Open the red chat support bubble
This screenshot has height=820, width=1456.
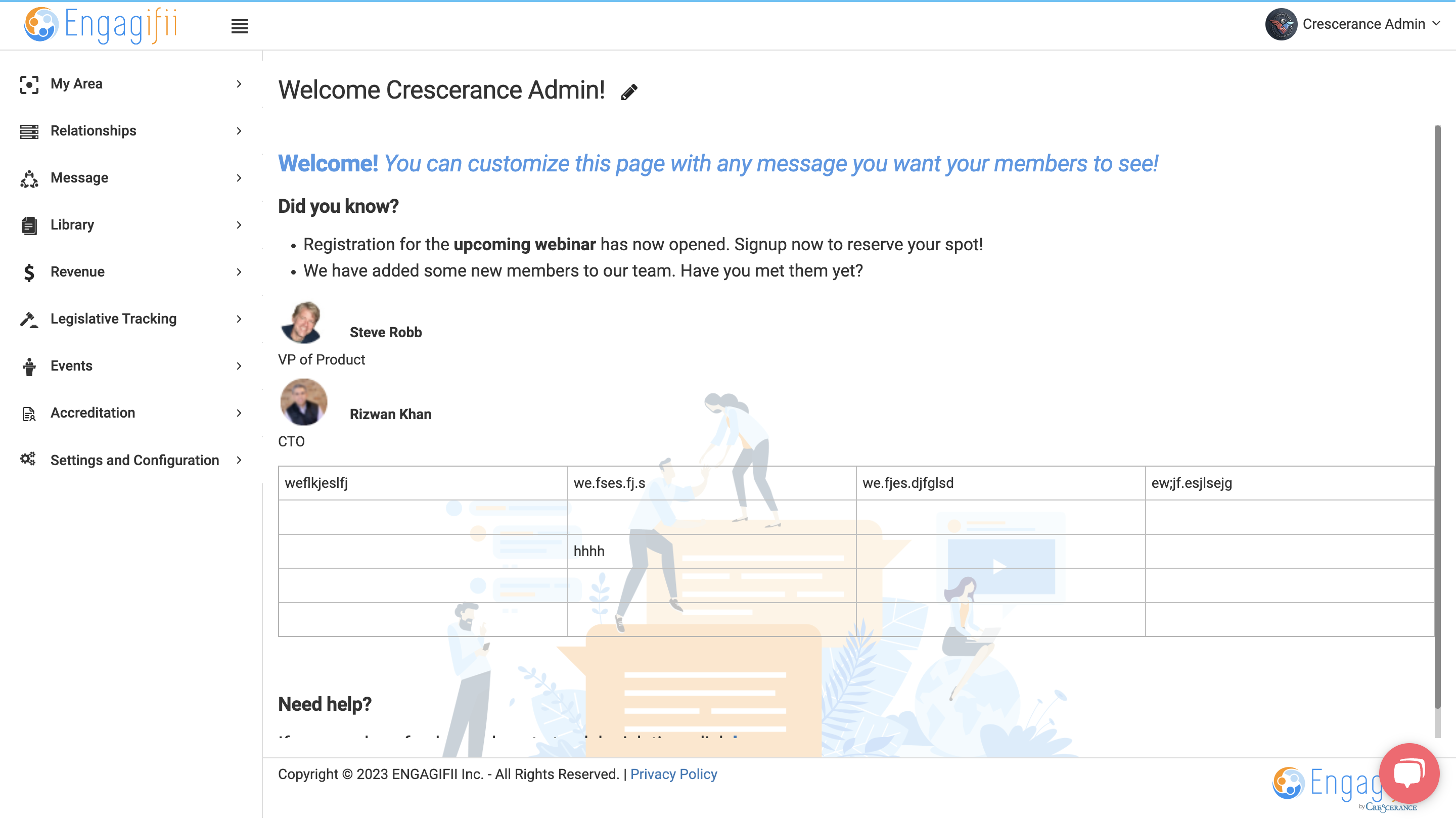point(1408,773)
